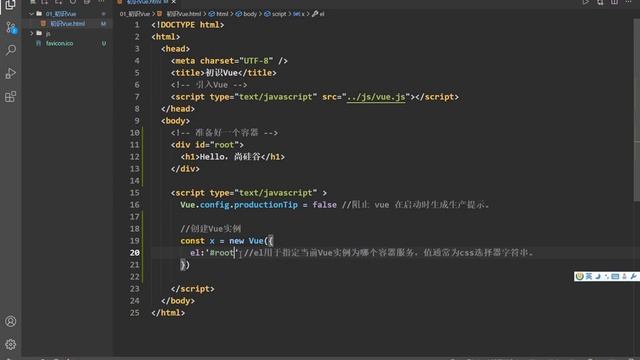Click the el breadcrumb segment
Image resolution: width=640 pixels, height=360 pixels.
318,14
